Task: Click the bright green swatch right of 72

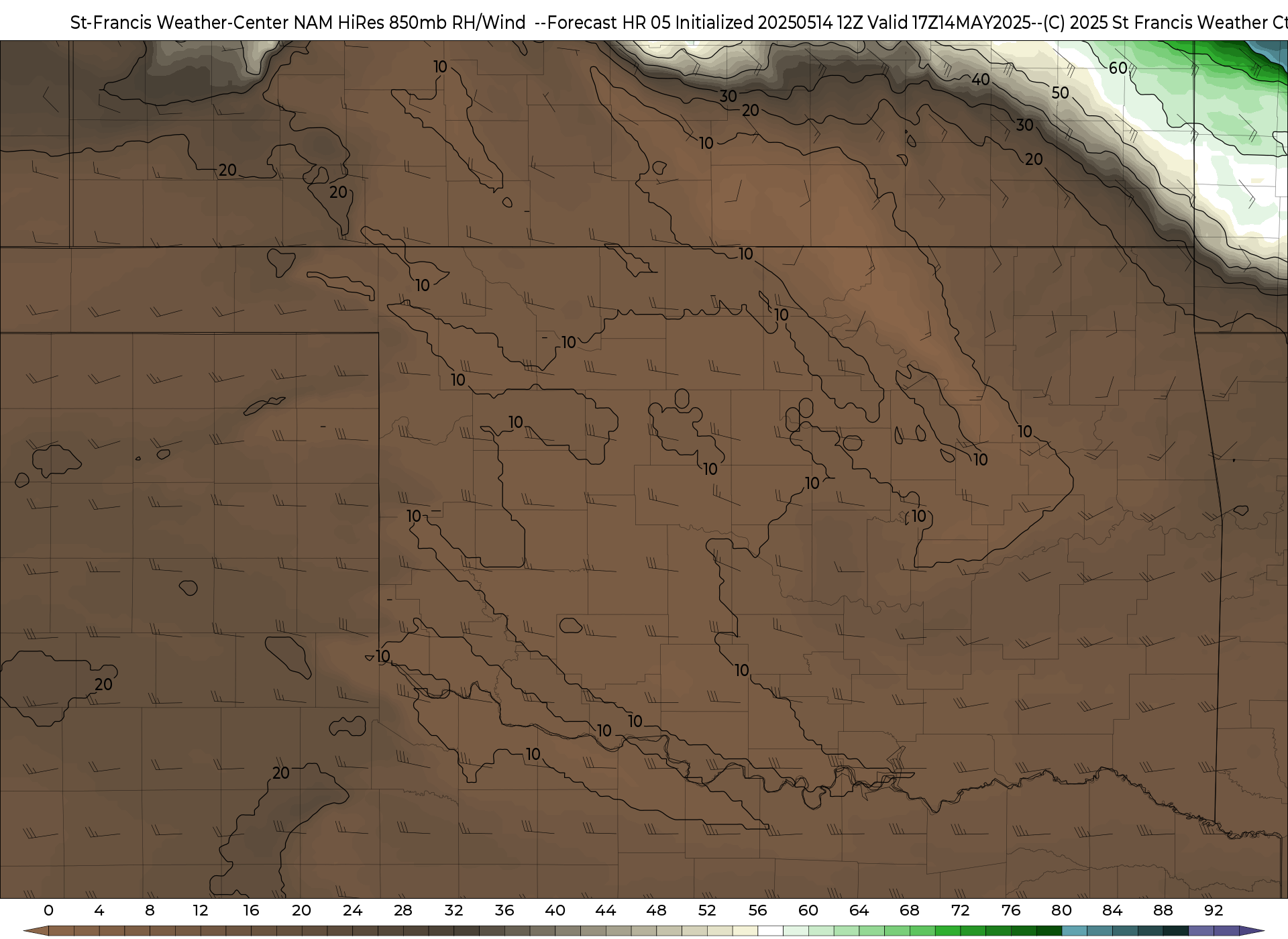Action: (973, 931)
